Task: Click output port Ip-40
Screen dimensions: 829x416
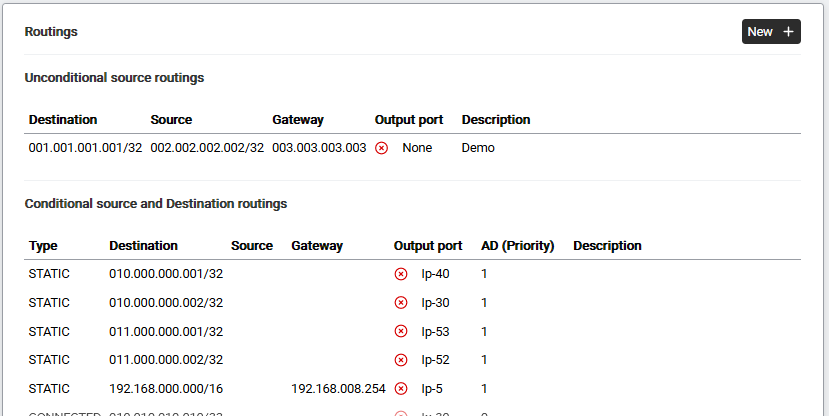Action: tap(435, 274)
